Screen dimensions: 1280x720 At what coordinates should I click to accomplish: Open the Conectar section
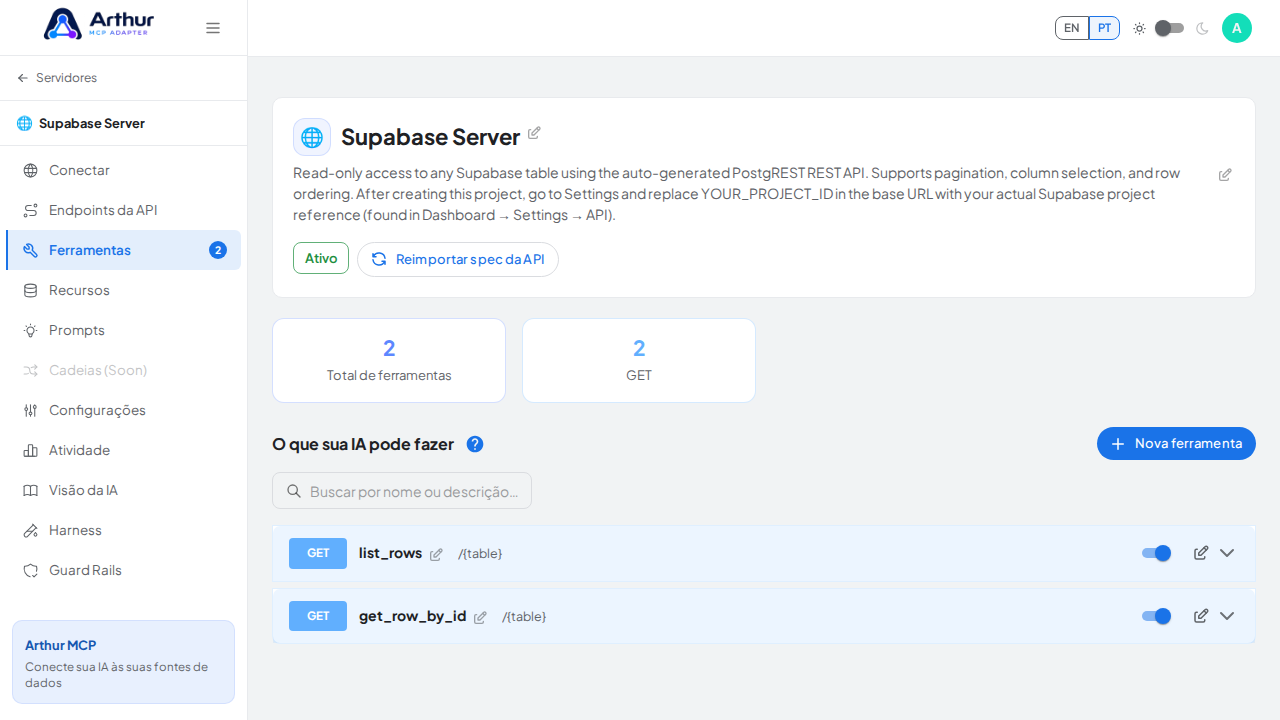[x=123, y=170]
